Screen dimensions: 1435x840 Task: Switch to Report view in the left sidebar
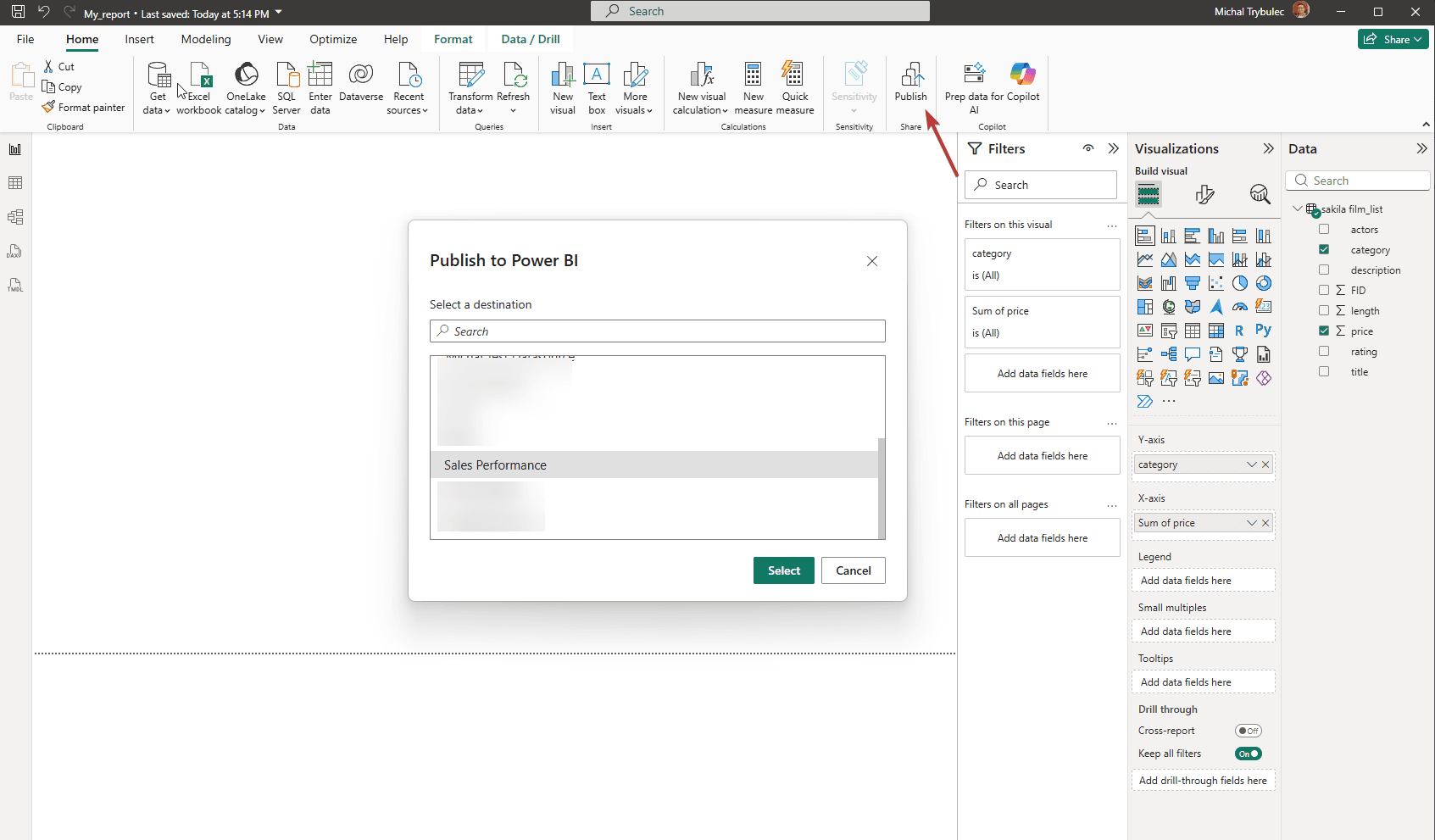point(15,150)
